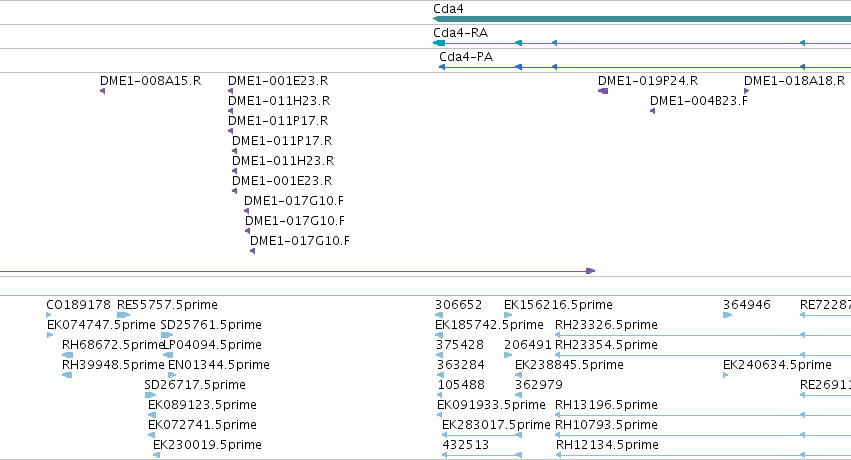Click the Cda4 gene label
Image resolution: width=851 pixels, height=460 pixels.
pyautogui.click(x=448, y=9)
